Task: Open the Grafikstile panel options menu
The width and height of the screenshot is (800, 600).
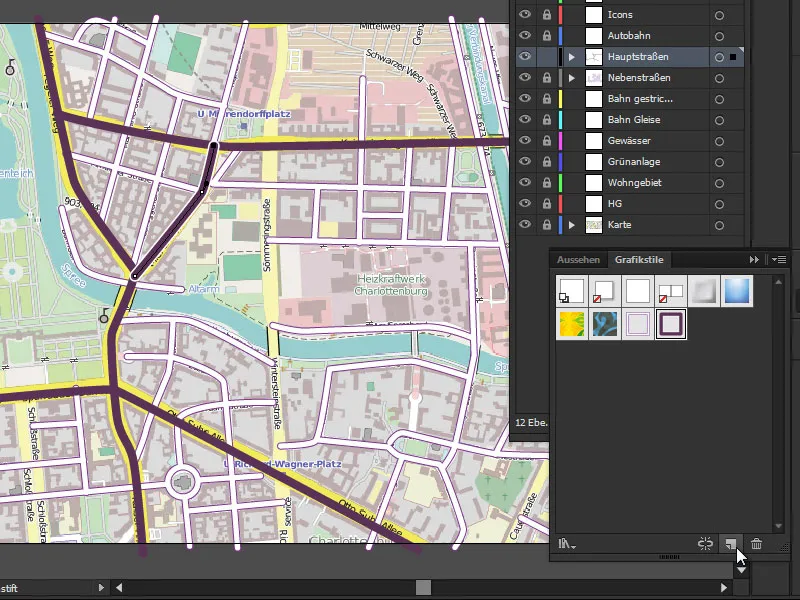Action: 779,260
